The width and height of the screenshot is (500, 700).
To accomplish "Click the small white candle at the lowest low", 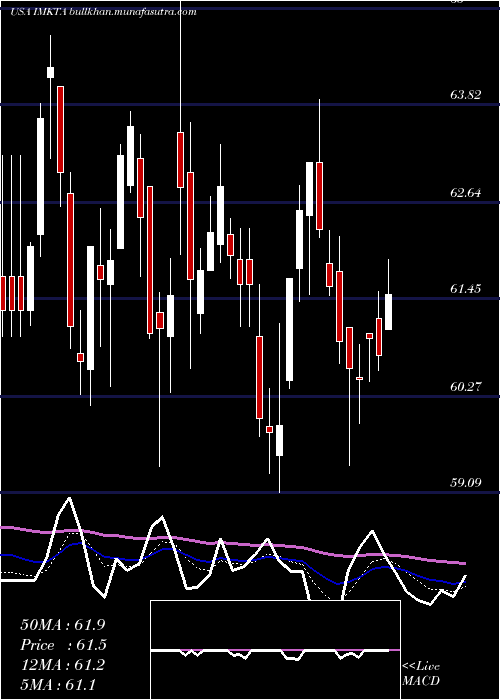I will coord(279,440).
